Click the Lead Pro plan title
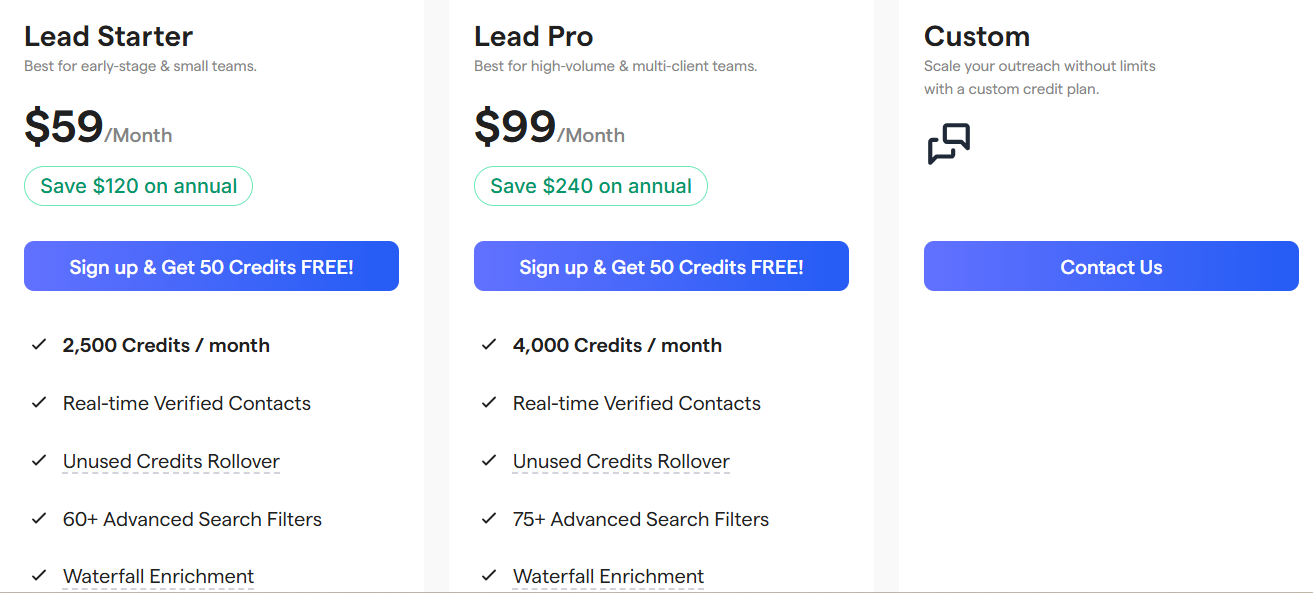The width and height of the screenshot is (1313, 593). tap(533, 36)
